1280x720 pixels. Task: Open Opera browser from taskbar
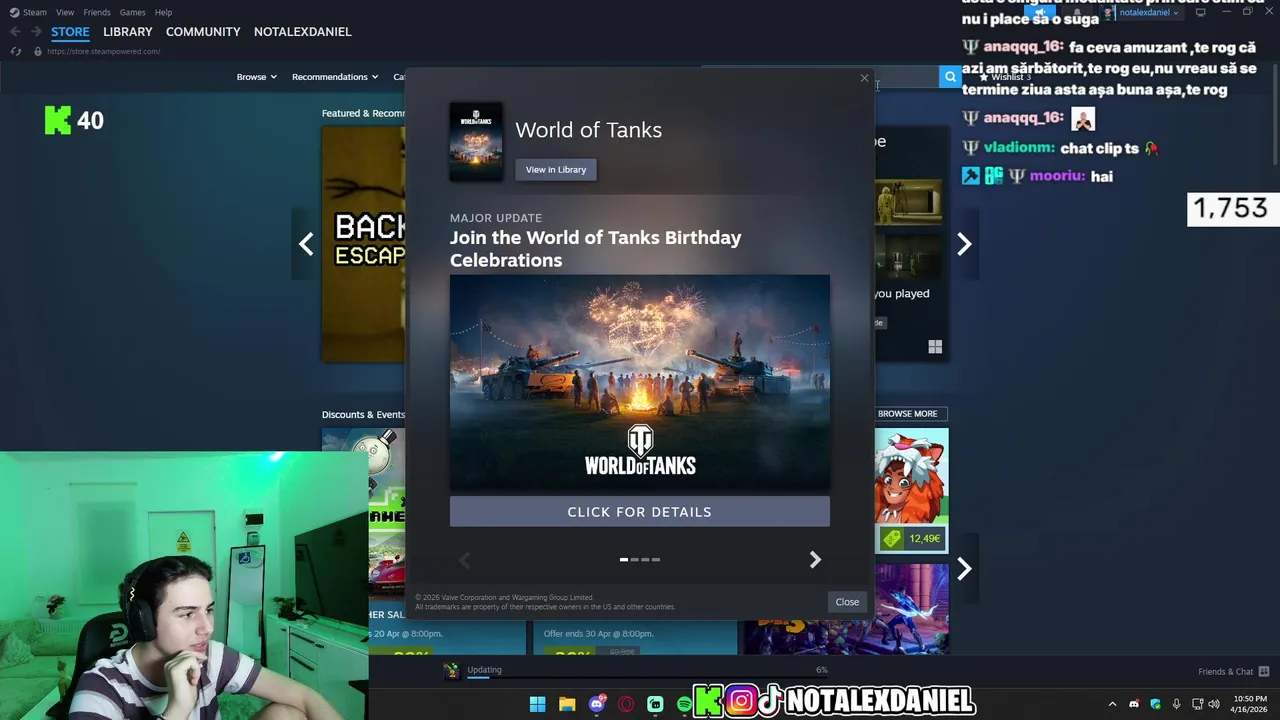click(626, 704)
